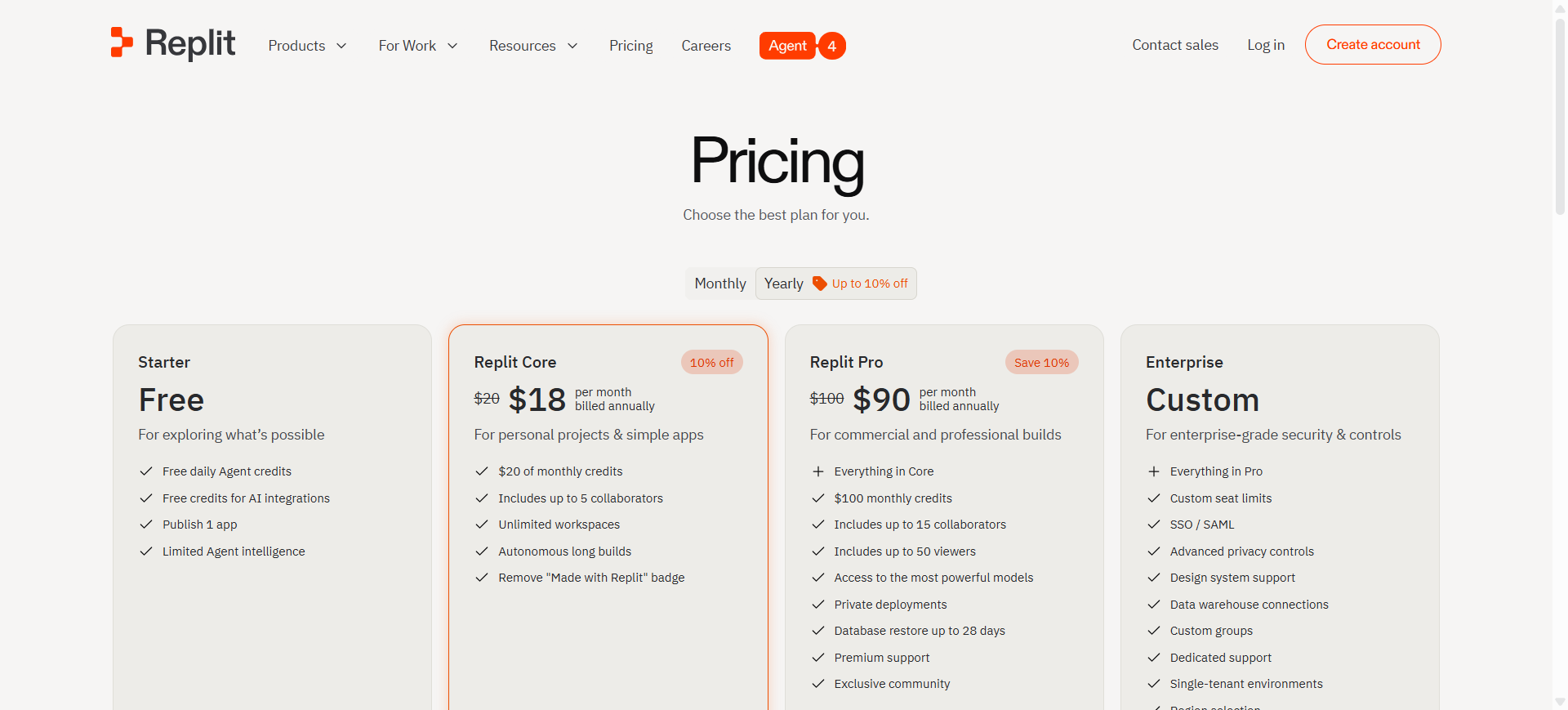Image resolution: width=1568 pixels, height=710 pixels.
Task: Click Contact sales in the header
Action: (x=1174, y=45)
